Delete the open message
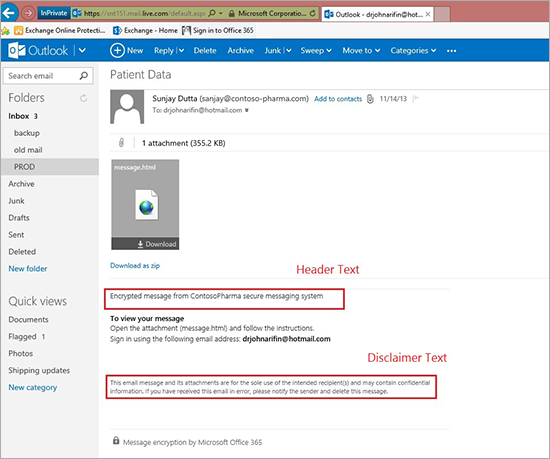550x459 pixels. [205, 50]
